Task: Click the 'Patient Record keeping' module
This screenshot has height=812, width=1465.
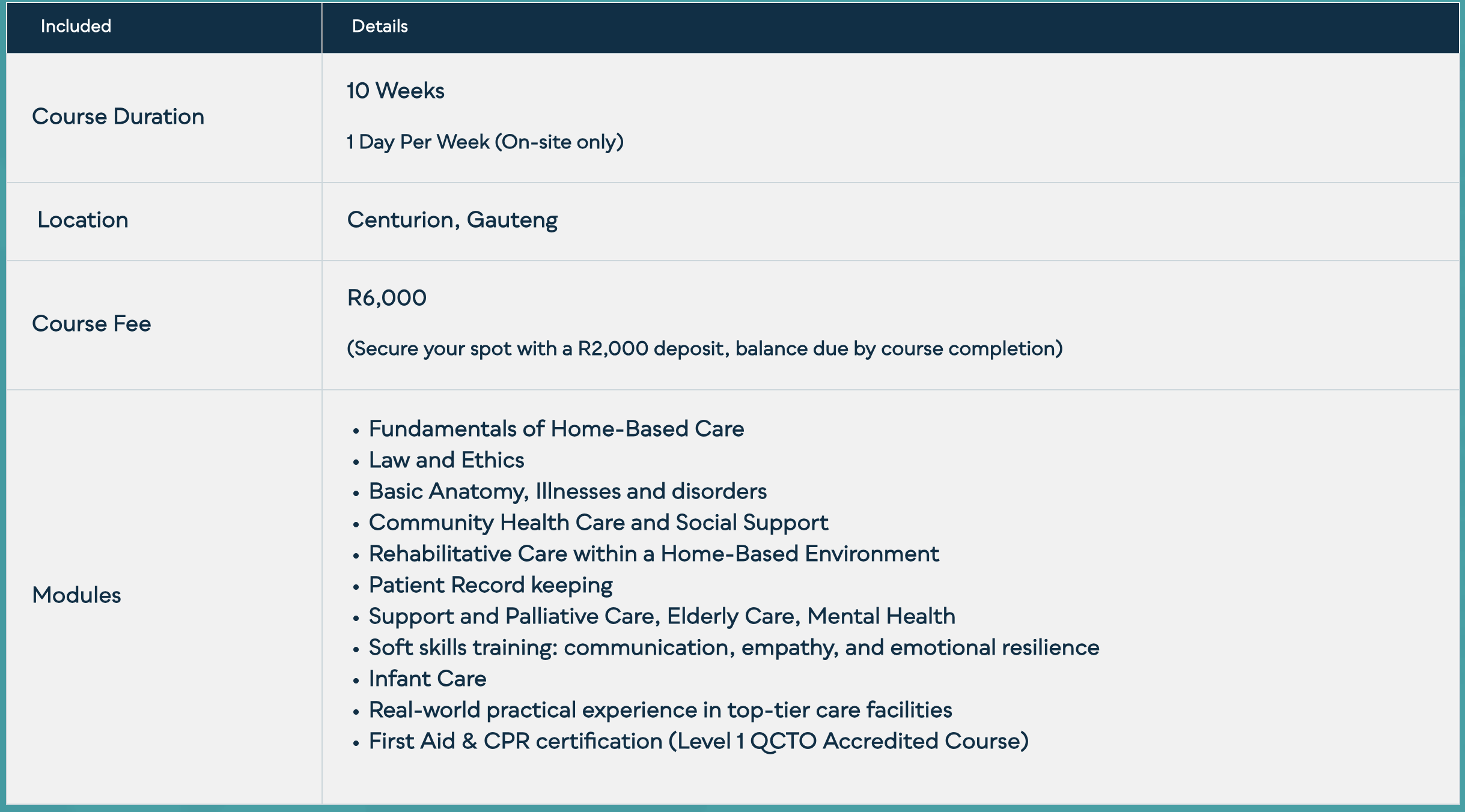Action: (x=490, y=585)
